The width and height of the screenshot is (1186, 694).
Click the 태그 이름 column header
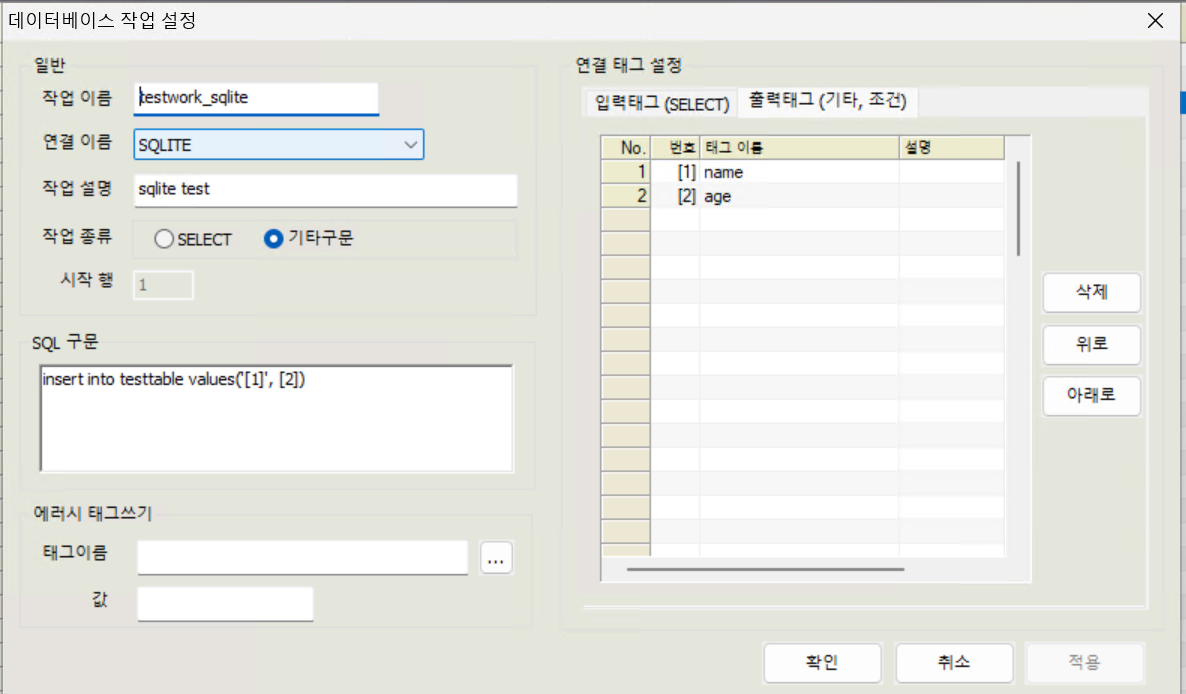[x=799, y=147]
